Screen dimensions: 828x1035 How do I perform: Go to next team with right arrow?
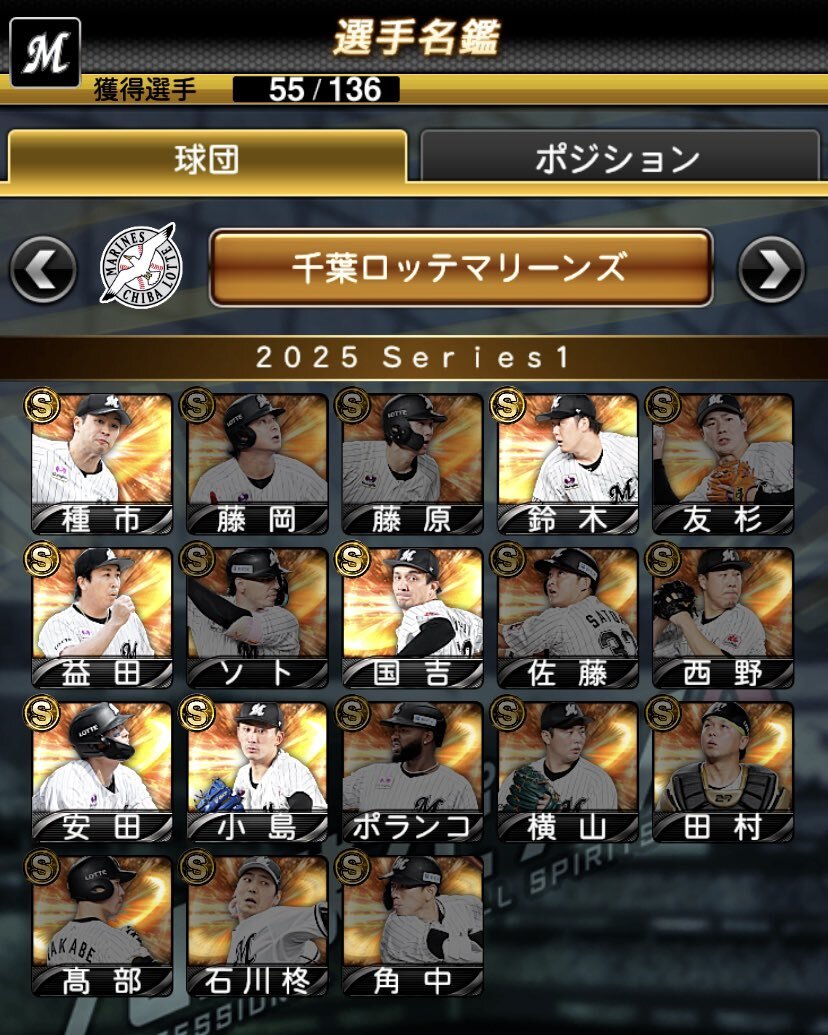point(771,269)
